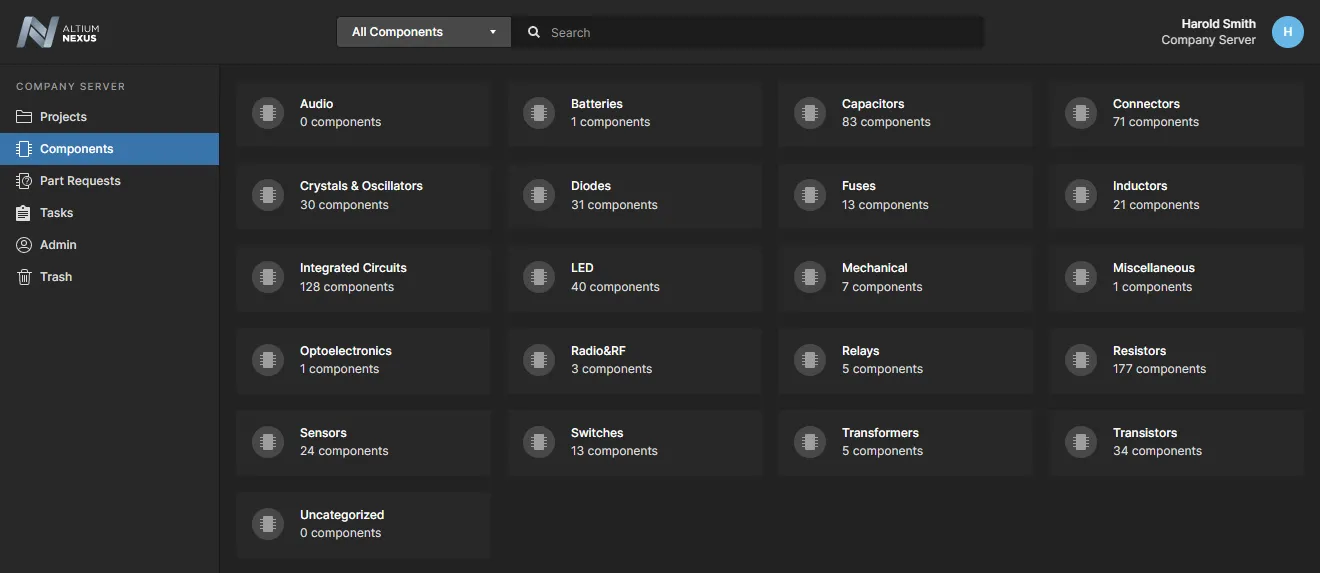Click the Altium Nexus logo
This screenshot has height=573, width=1320.
tap(58, 32)
